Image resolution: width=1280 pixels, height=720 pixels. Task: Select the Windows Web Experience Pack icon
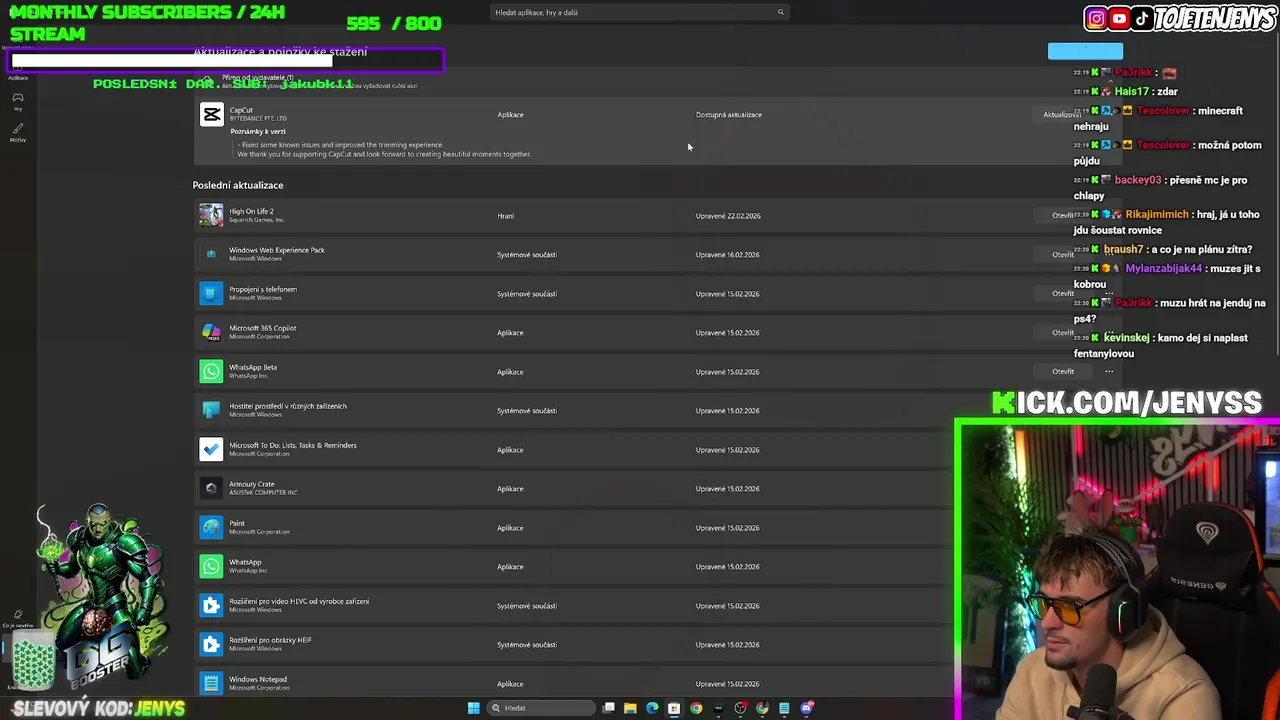tap(211, 254)
